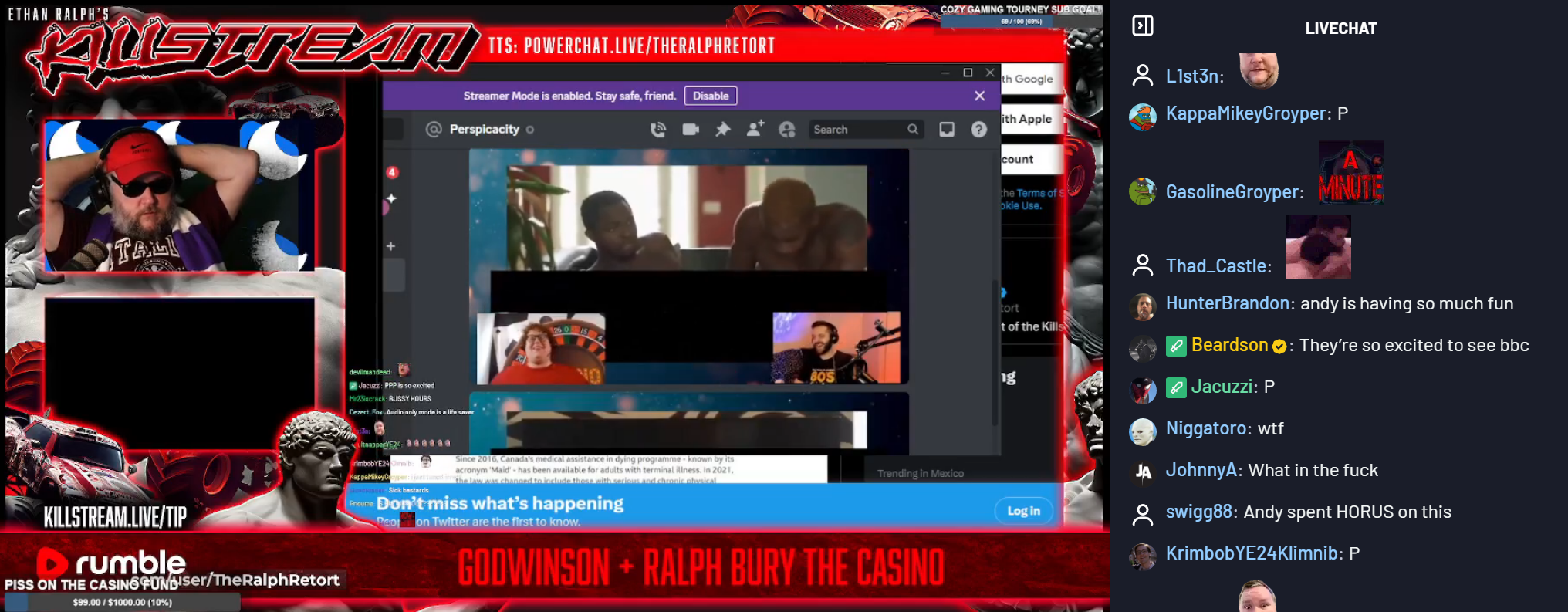The height and width of the screenshot is (612, 1568).
Task: Click HunterBrandon's avatar
Action: point(1142,307)
